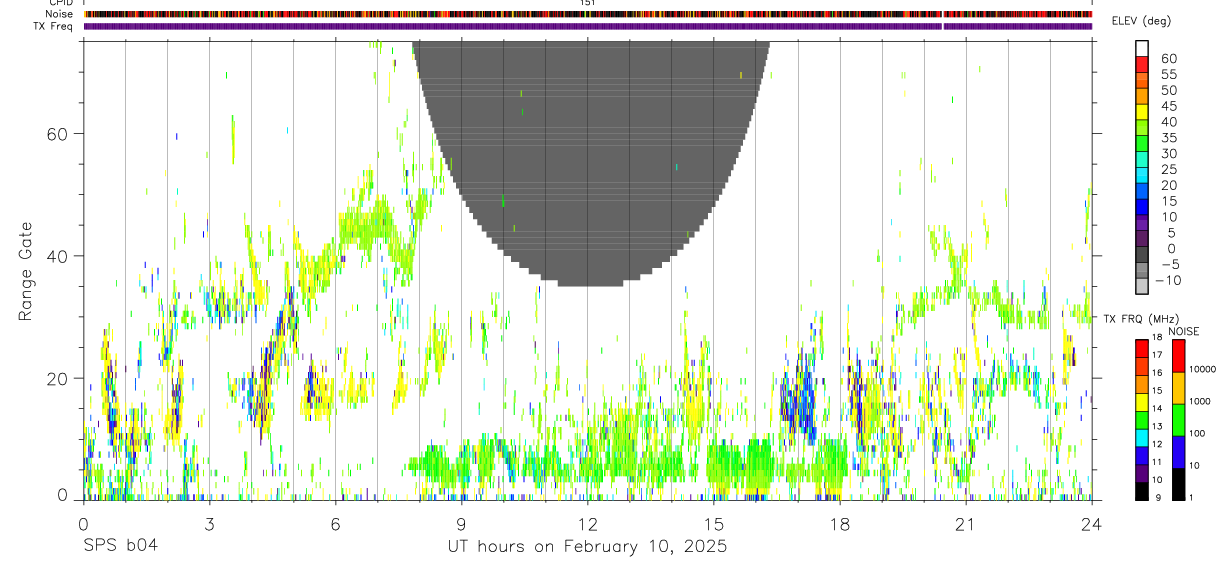Click the black swatch of the NOISE color bar
Viewport: 1228px width, 567px height.
pos(1178,484)
